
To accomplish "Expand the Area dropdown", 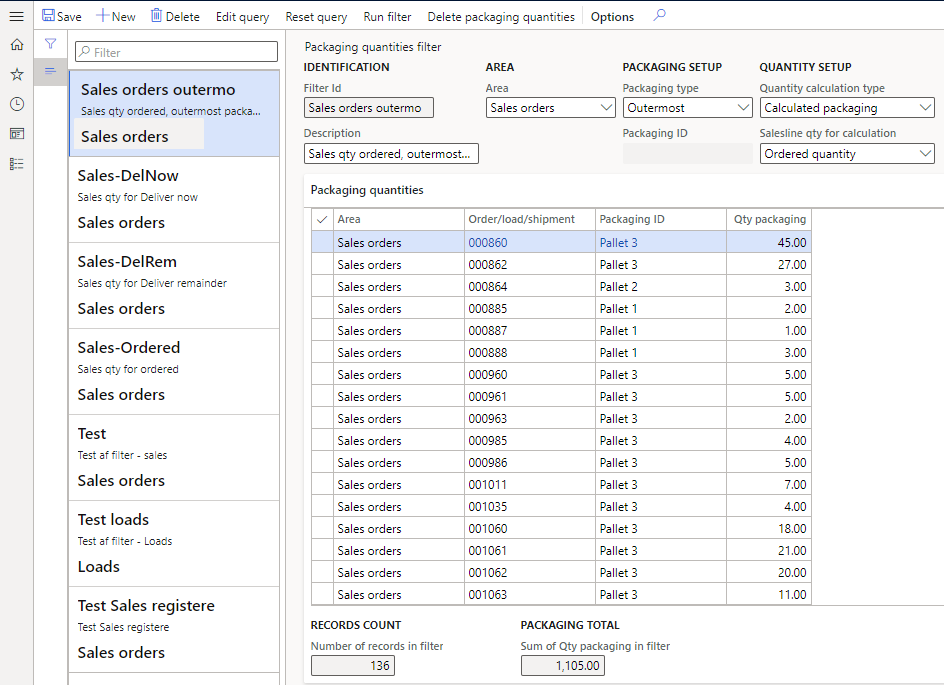I will [606, 108].
